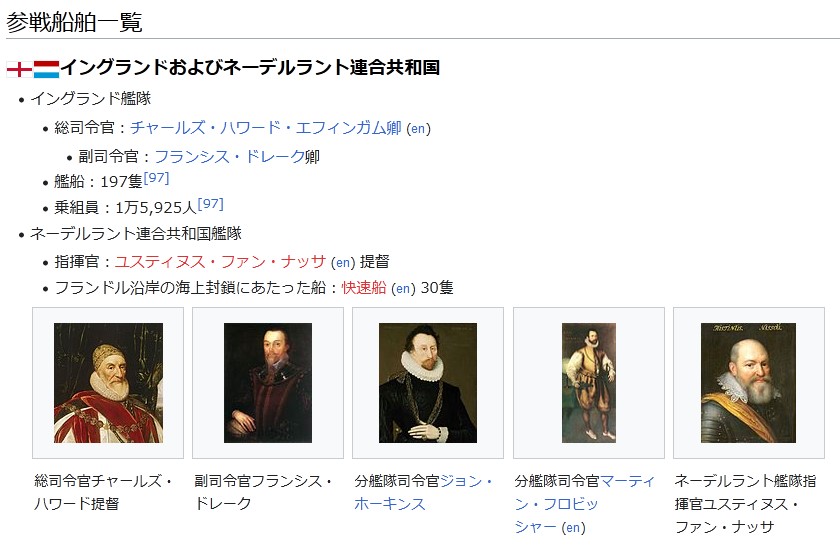
Task: Open (en) link beside エフィンガム卿
Action: point(419,129)
